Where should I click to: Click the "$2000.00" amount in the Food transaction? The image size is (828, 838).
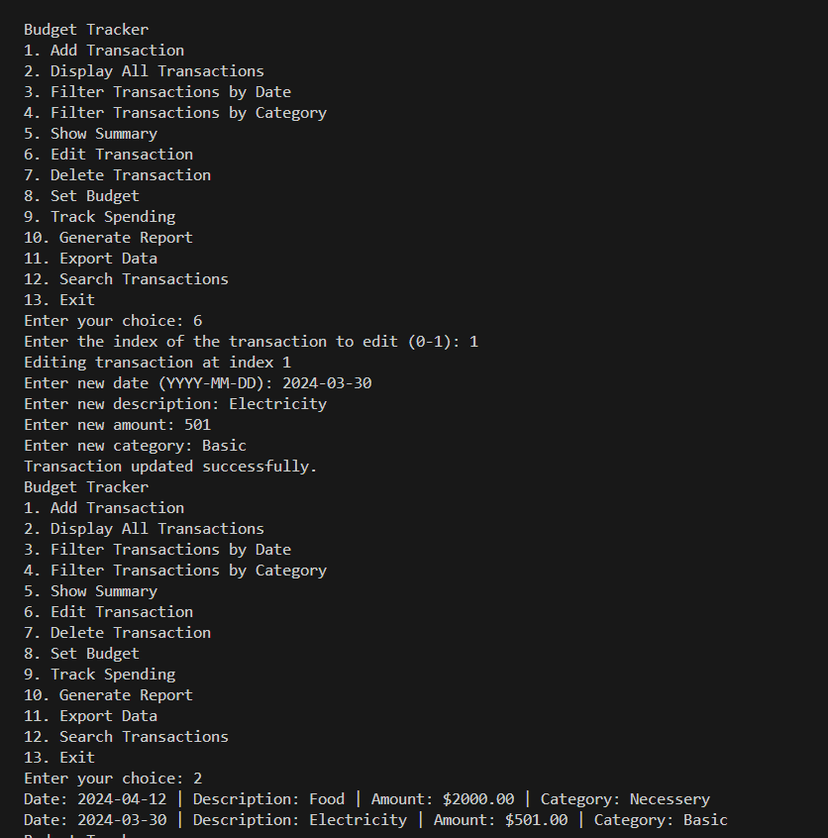pyautogui.click(x=478, y=799)
